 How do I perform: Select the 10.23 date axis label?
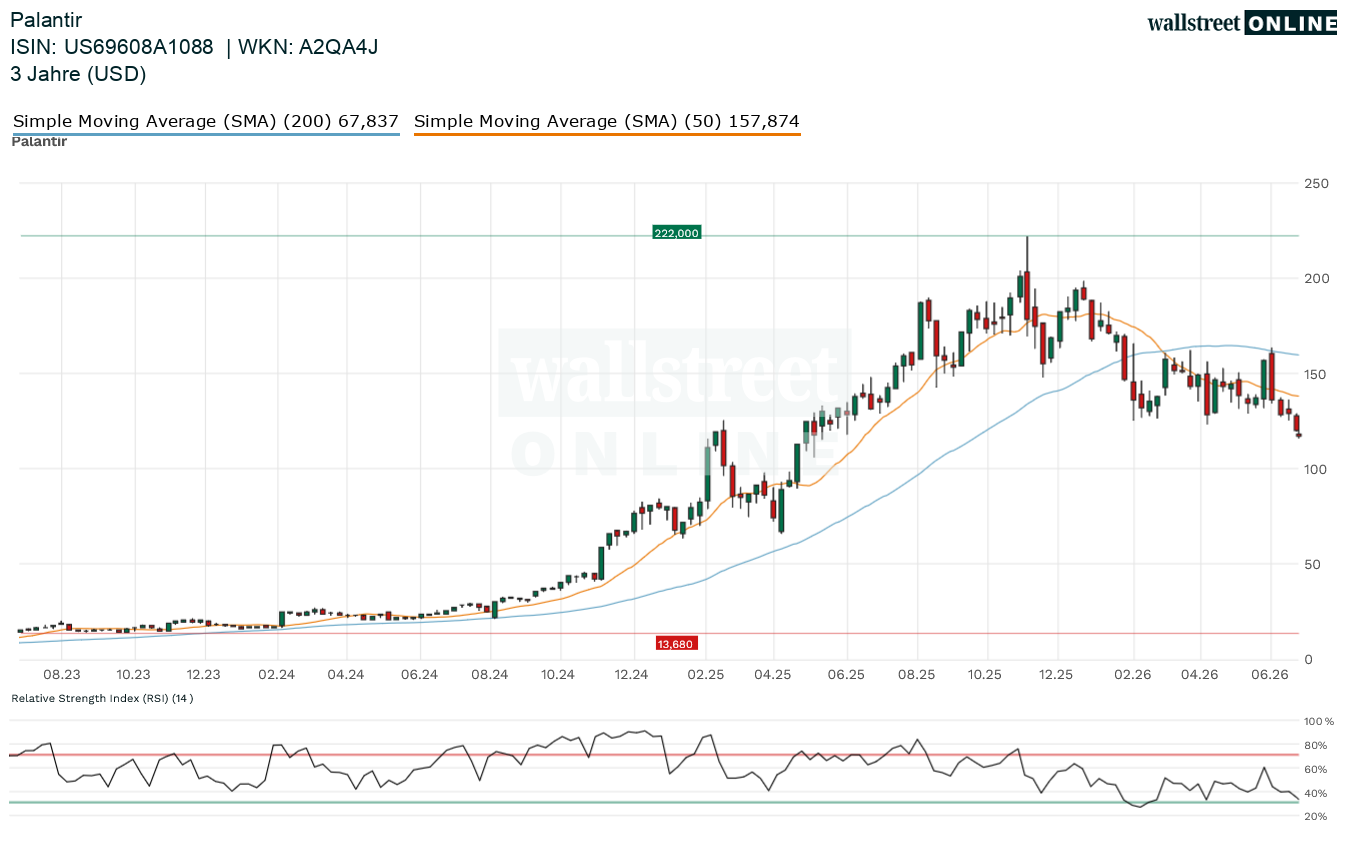click(x=133, y=675)
